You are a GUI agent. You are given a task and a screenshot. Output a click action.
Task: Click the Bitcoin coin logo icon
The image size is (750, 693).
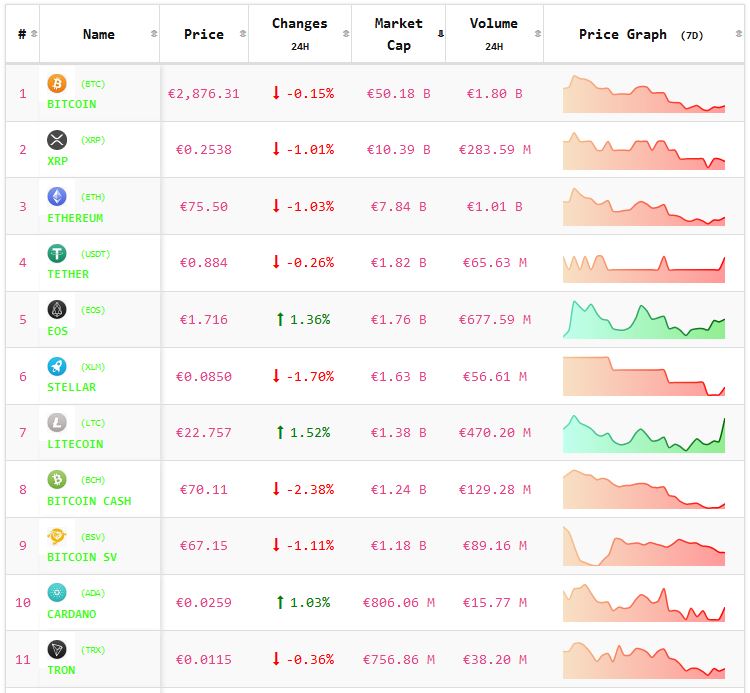click(x=57, y=84)
